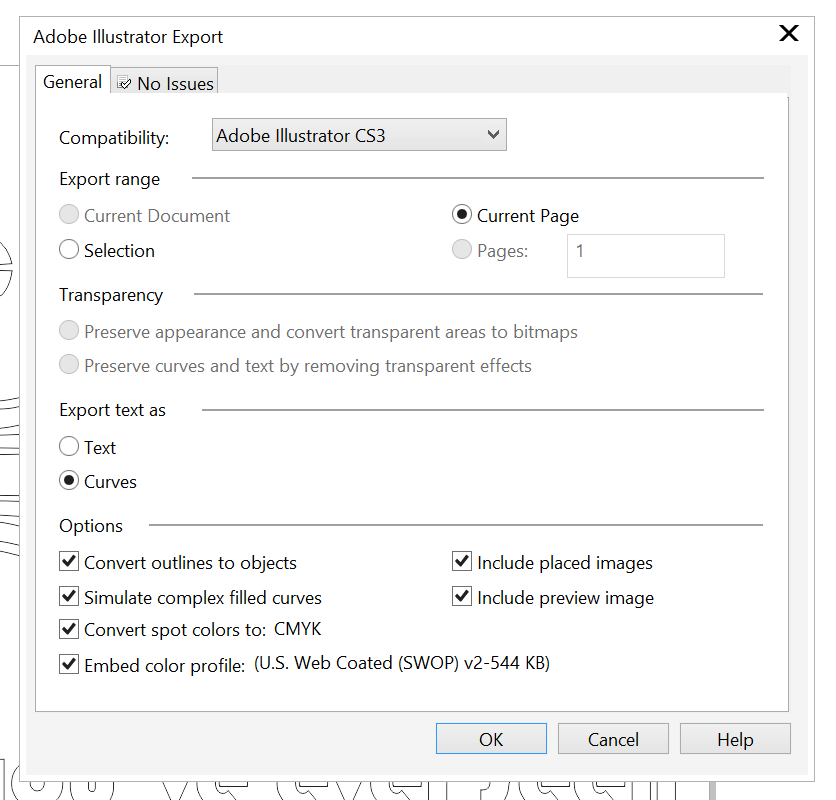Click the 'Compatibility:' label
Image resolution: width=836 pixels, height=800 pixels.
click(x=114, y=138)
